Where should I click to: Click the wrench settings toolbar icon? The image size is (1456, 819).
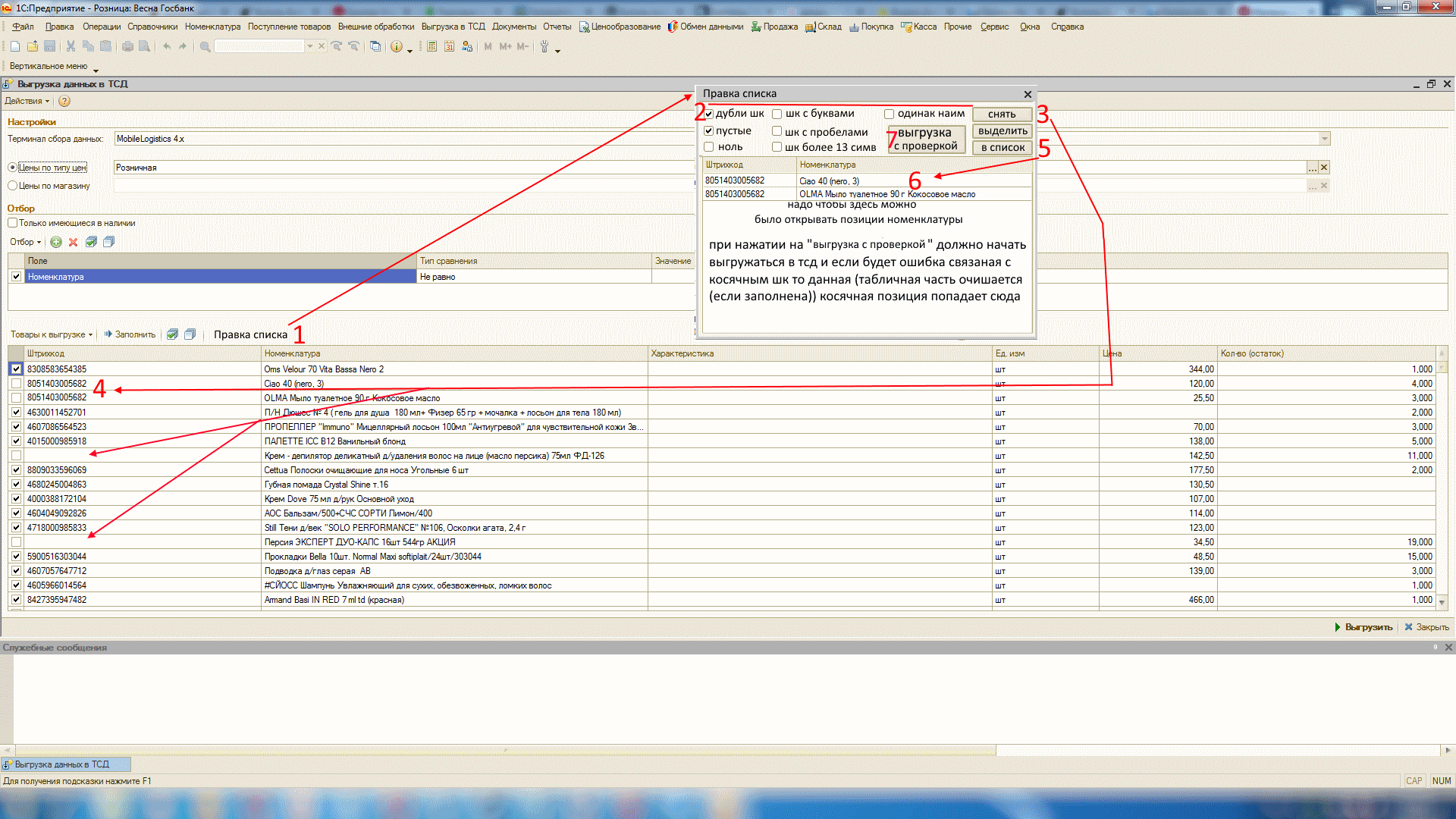coord(544,47)
